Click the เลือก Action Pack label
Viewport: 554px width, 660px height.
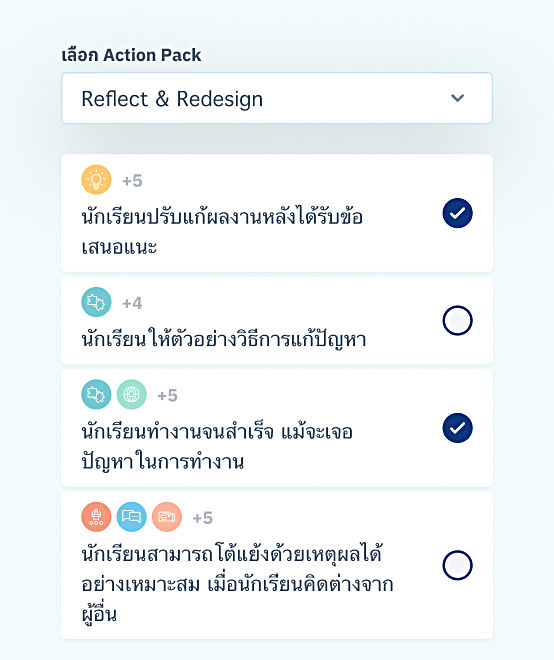pyautogui.click(x=131, y=55)
